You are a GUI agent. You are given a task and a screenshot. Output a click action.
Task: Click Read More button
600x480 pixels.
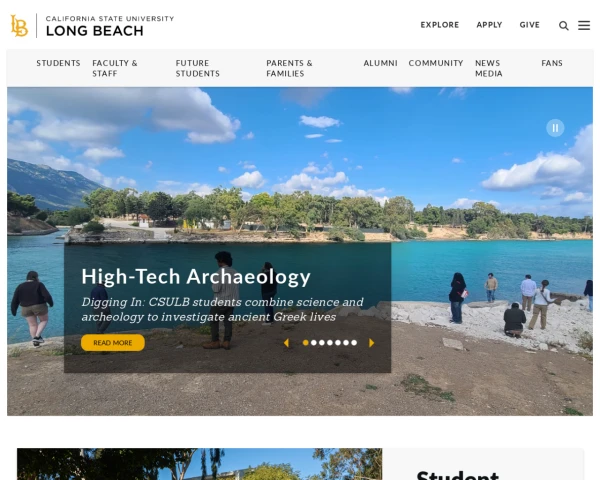click(x=113, y=343)
